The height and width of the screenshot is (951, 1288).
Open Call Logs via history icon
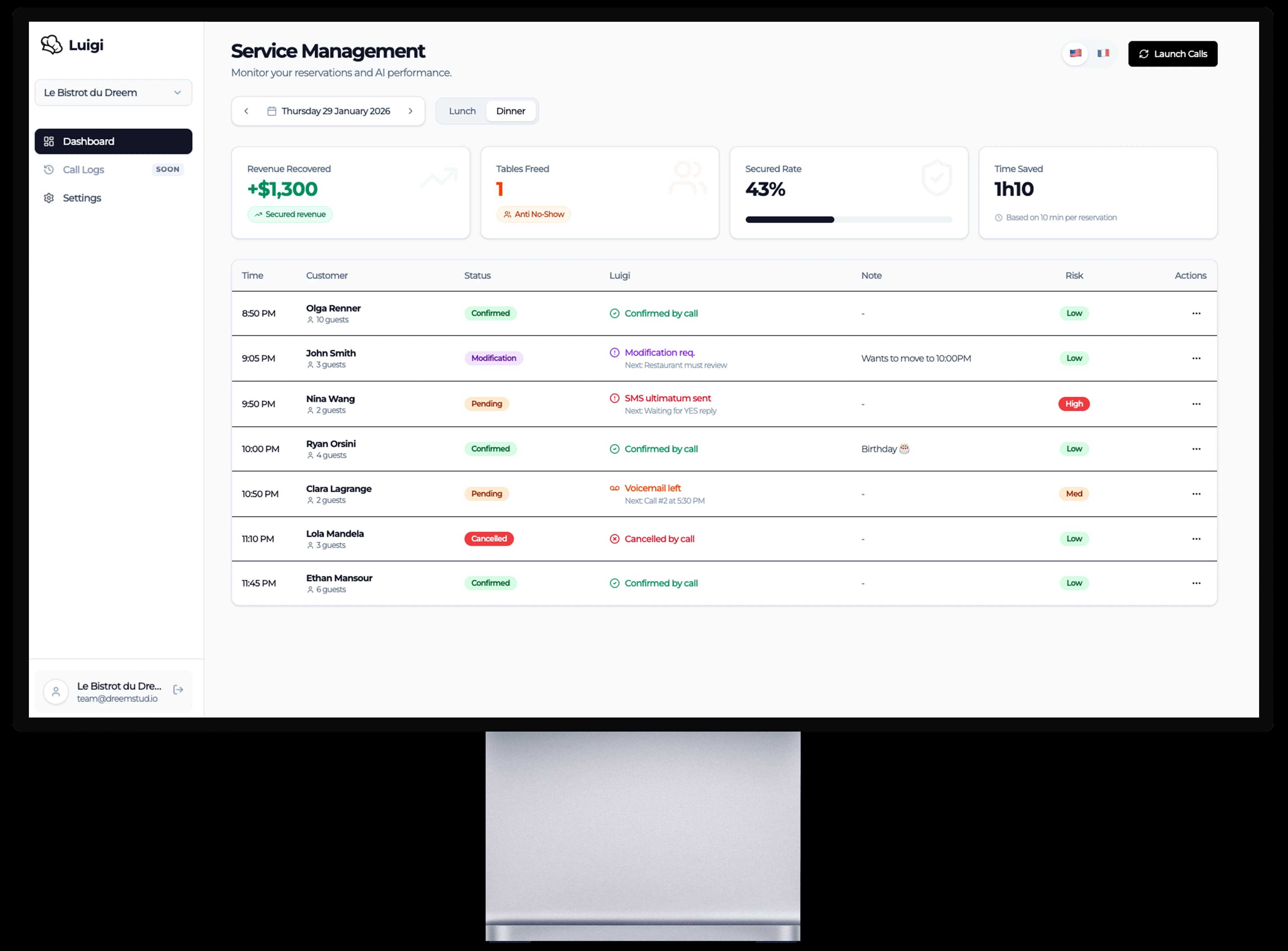pos(49,169)
